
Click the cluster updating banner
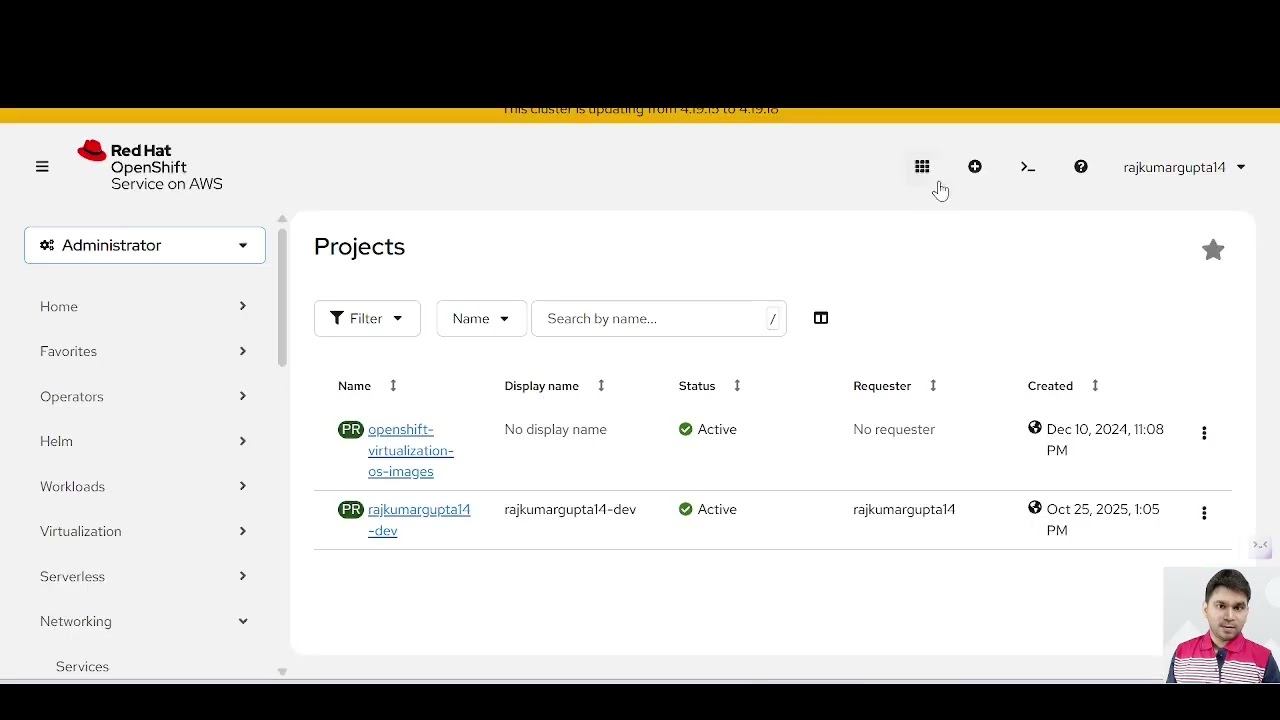click(x=640, y=113)
